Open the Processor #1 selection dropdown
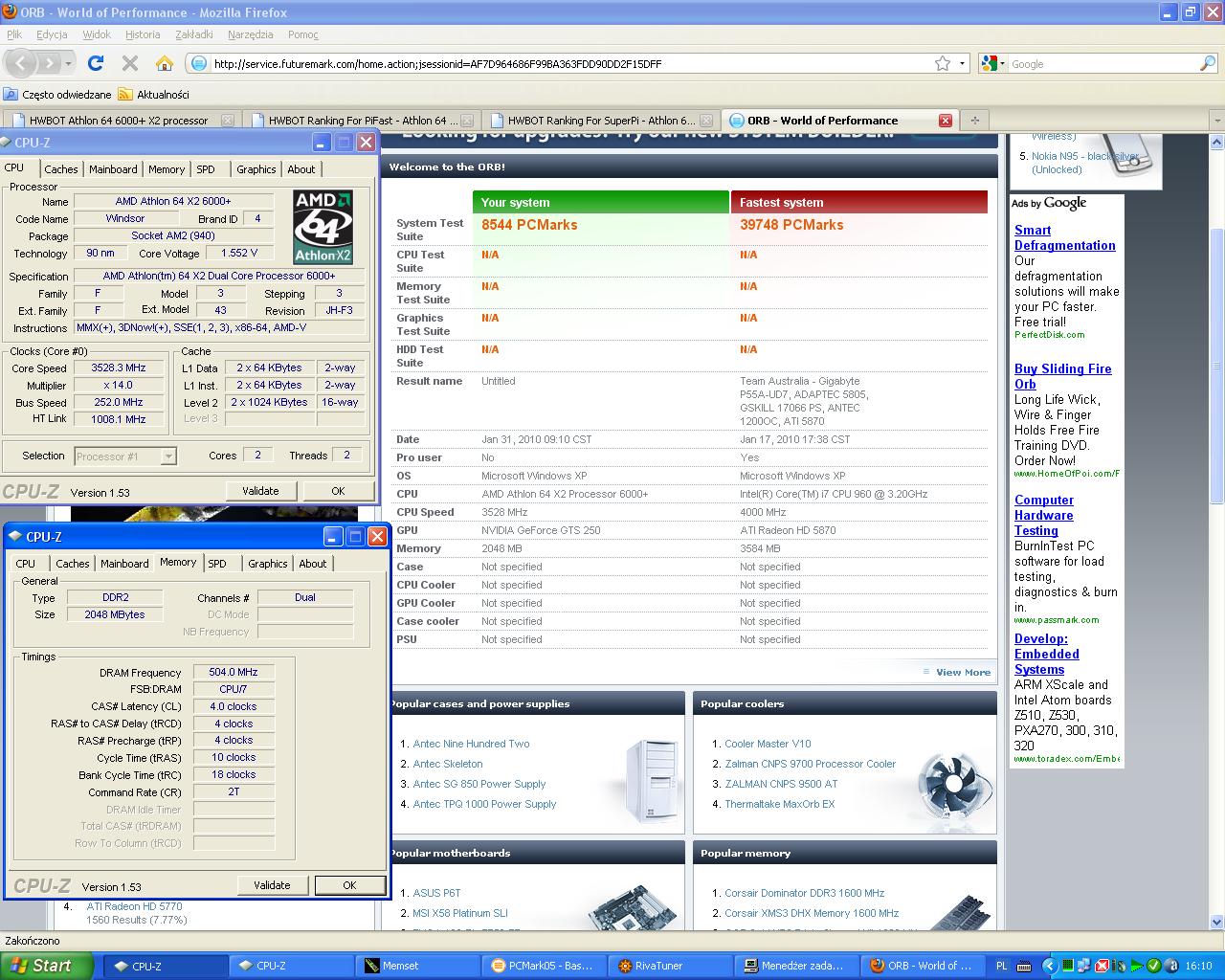This screenshot has width=1225, height=980. (125, 457)
